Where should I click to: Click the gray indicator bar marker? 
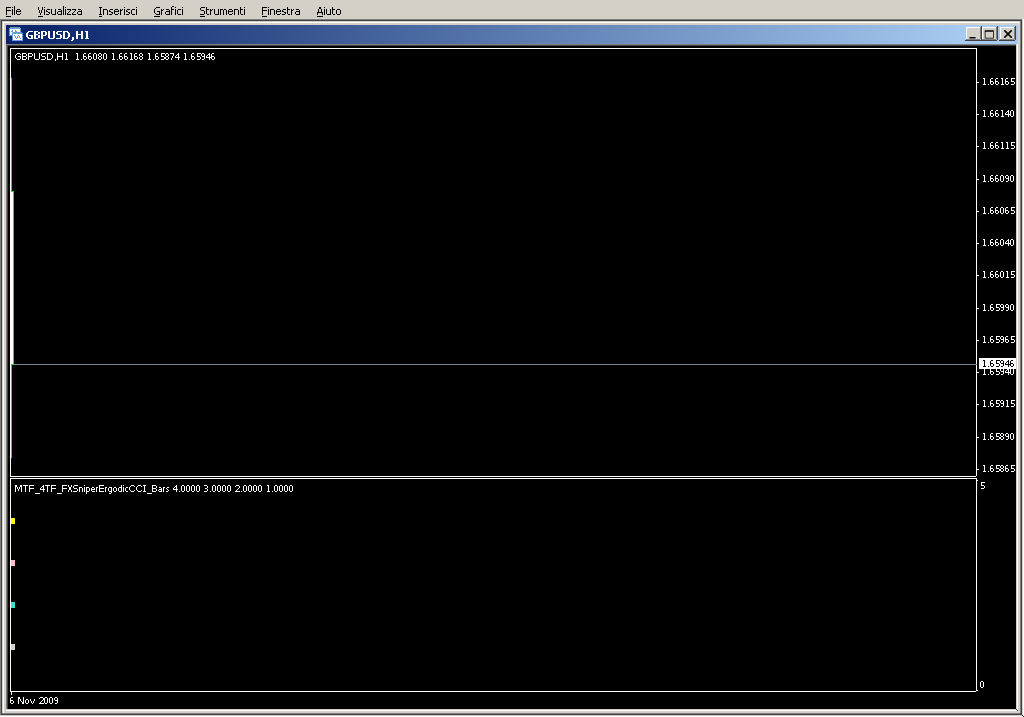point(12,647)
